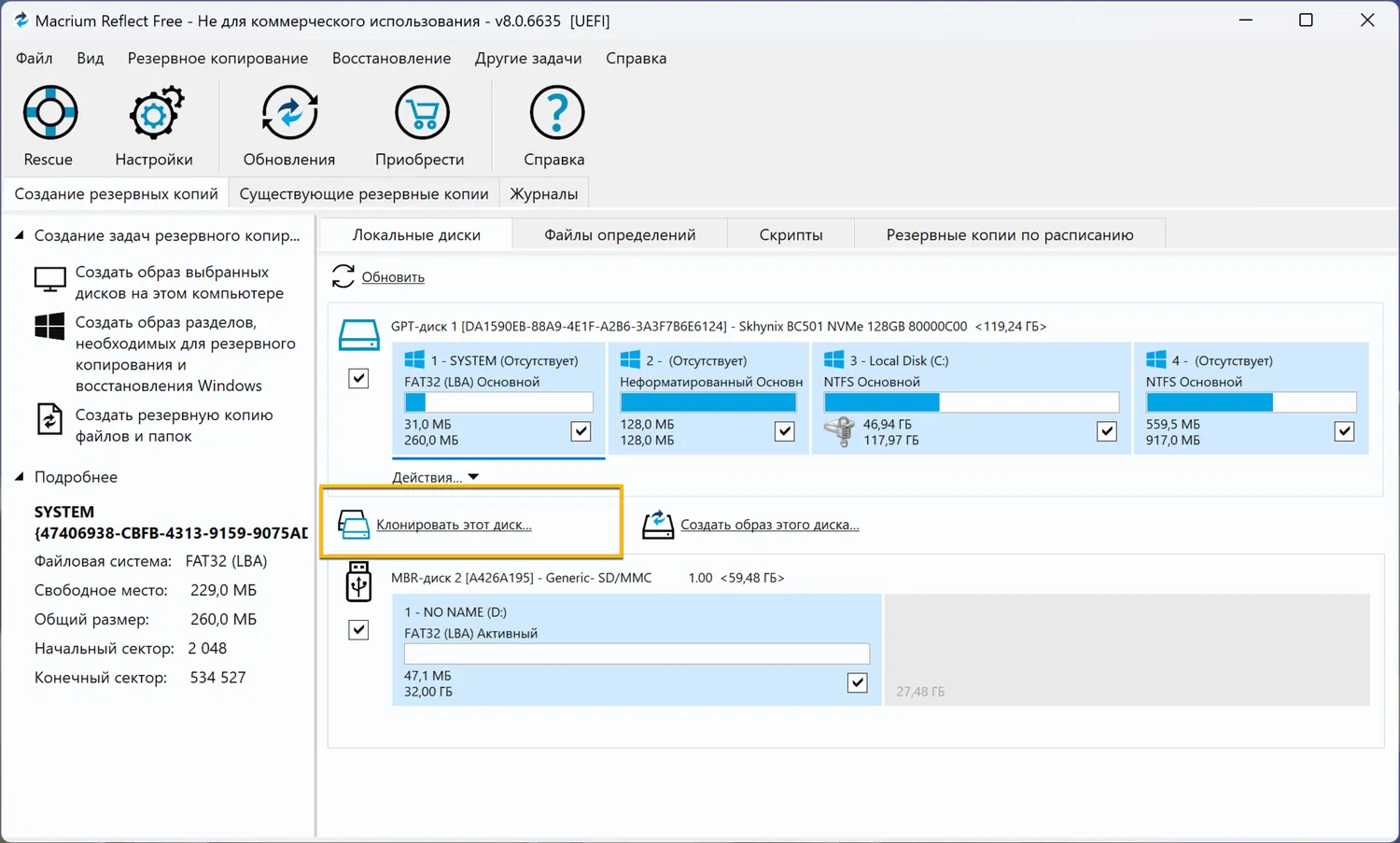Click the Обновления update icon

pyautogui.click(x=289, y=113)
